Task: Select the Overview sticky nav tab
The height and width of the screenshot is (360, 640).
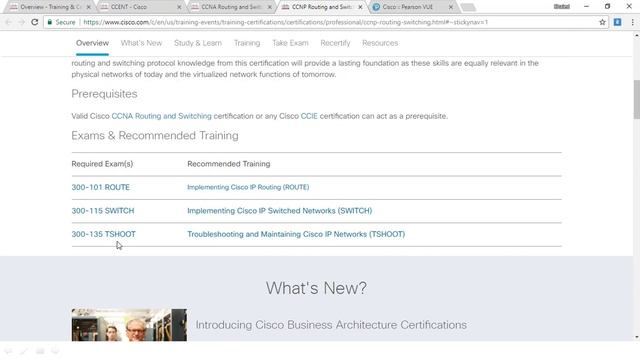Action: [x=92, y=43]
